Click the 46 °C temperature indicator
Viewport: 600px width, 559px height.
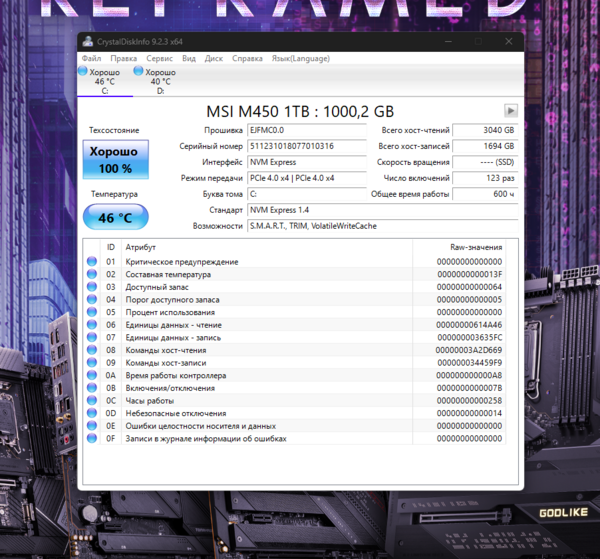(116, 217)
